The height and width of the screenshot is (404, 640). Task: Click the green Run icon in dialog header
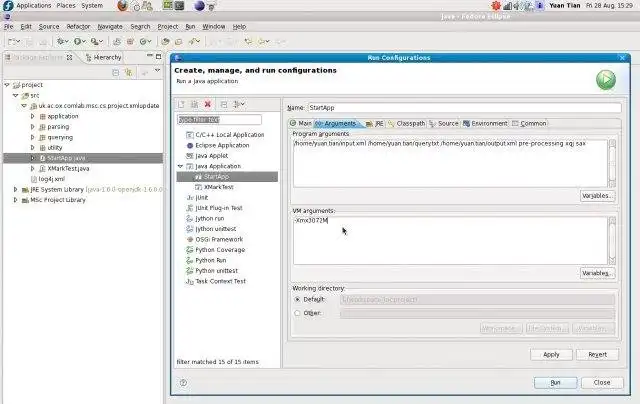click(606, 80)
